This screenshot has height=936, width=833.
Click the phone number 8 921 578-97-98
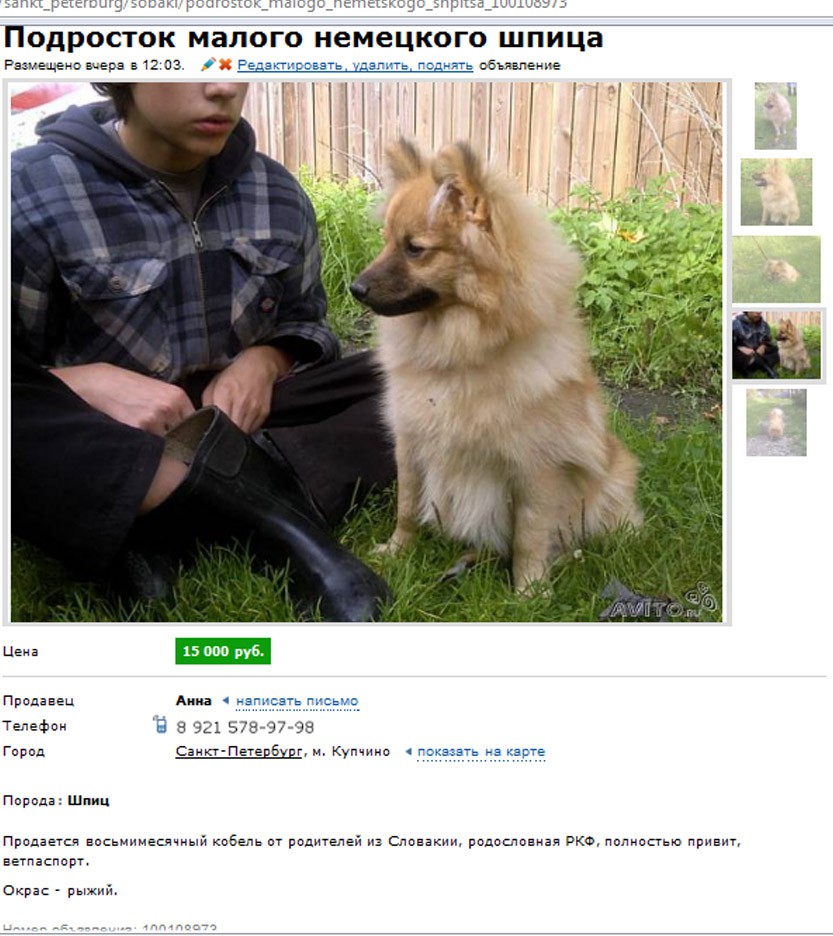click(x=245, y=727)
